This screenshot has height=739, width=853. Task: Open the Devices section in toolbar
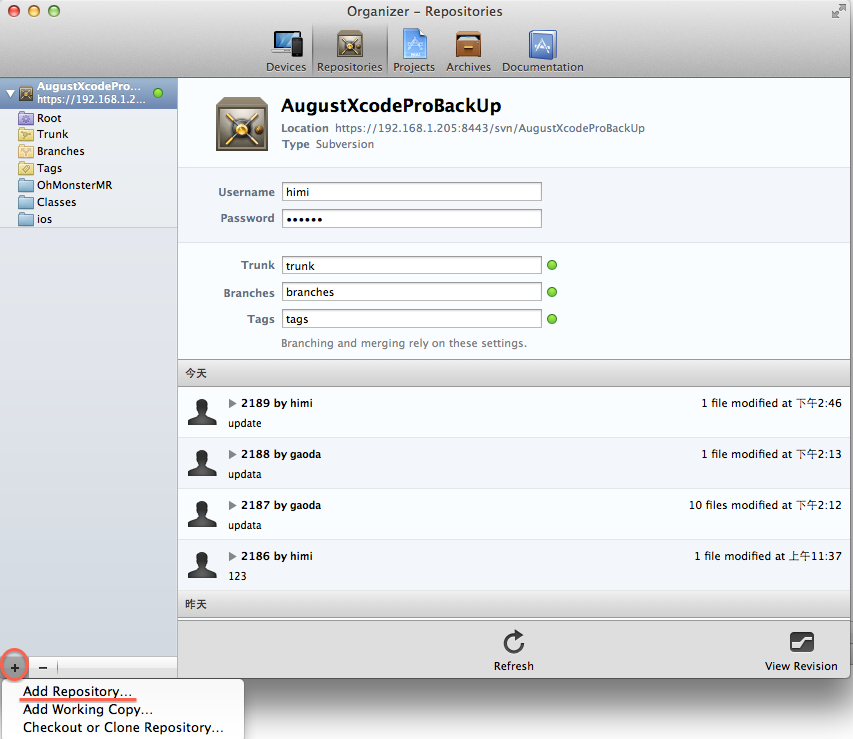pyautogui.click(x=286, y=50)
